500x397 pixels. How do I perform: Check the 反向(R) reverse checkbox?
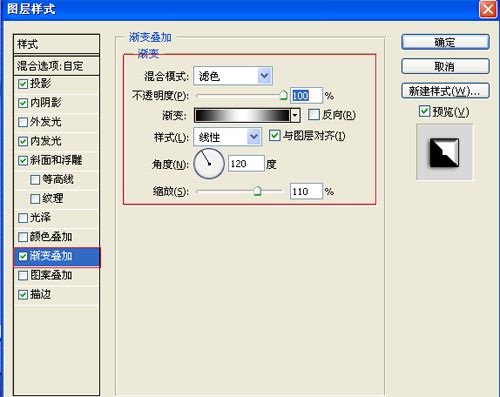314,115
